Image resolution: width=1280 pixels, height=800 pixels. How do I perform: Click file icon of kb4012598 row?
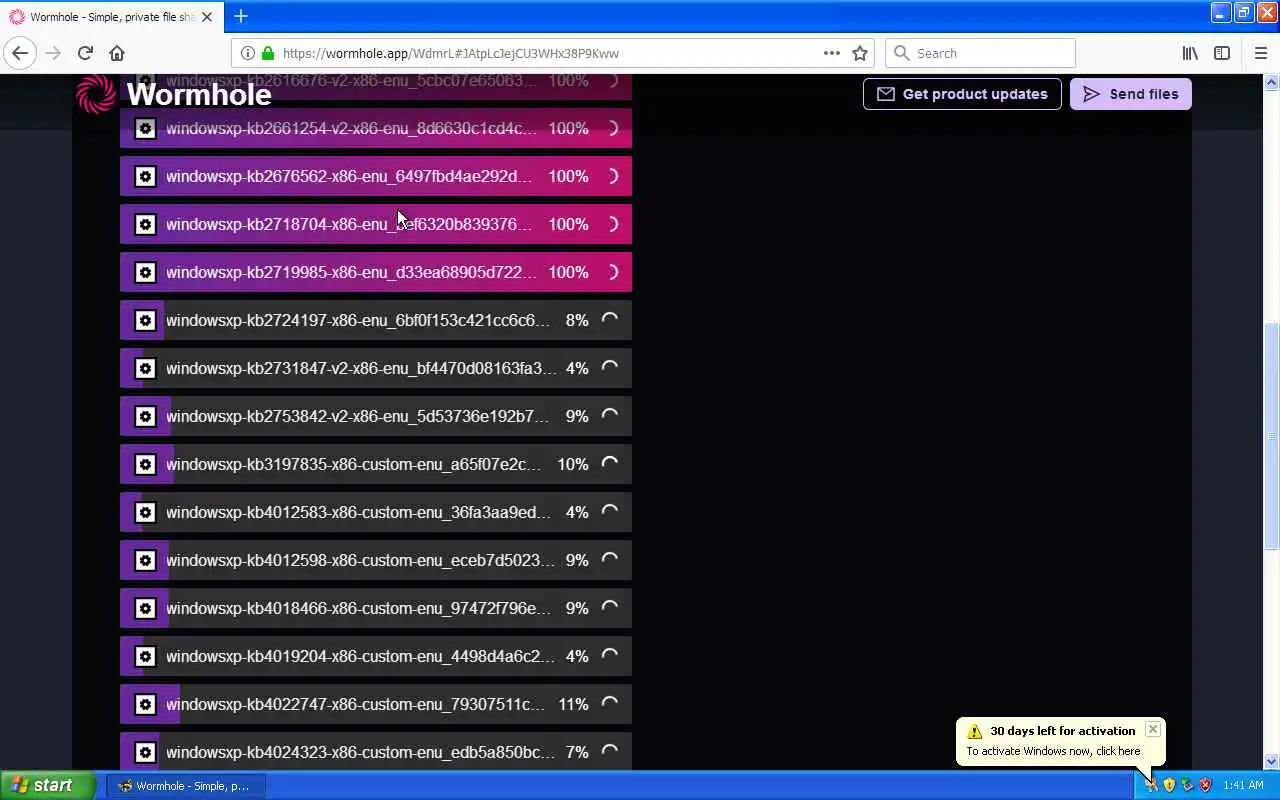[145, 560]
